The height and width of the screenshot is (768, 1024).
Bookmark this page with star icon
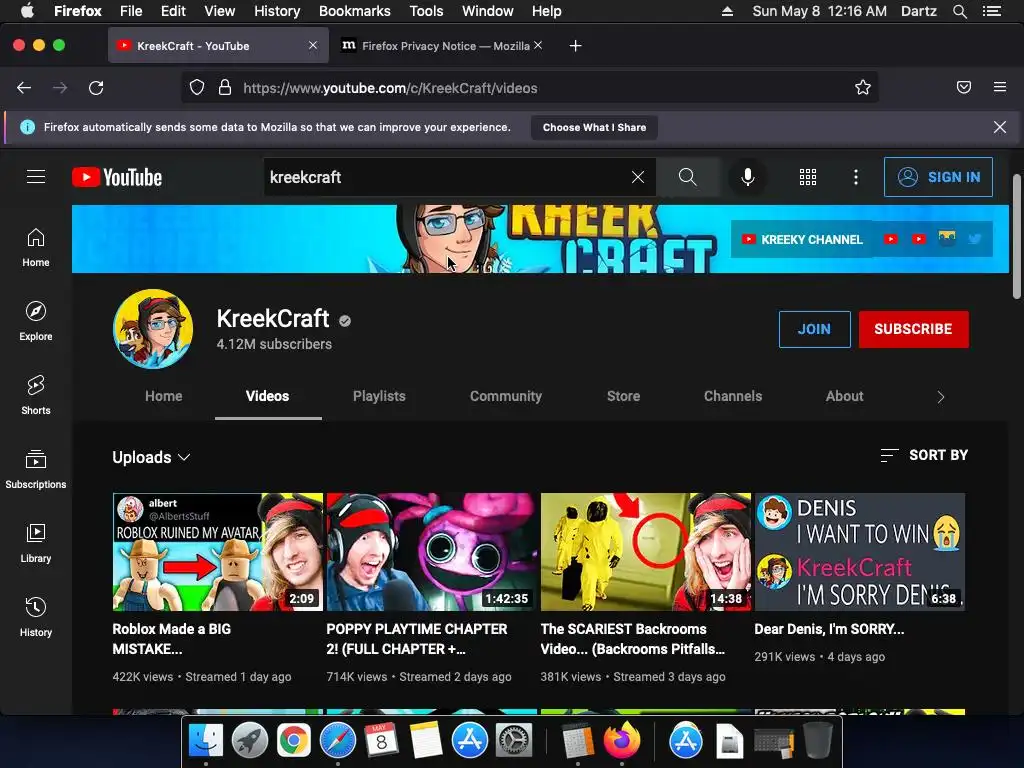click(863, 88)
